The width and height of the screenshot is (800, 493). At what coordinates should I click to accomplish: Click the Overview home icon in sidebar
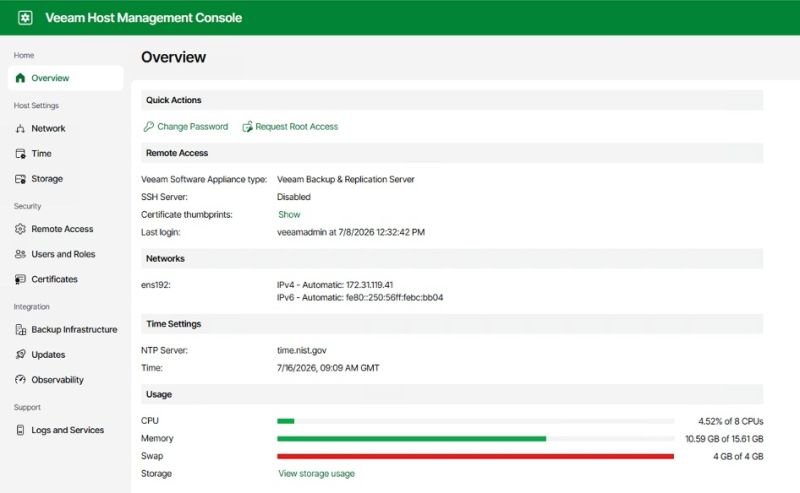tap(20, 78)
